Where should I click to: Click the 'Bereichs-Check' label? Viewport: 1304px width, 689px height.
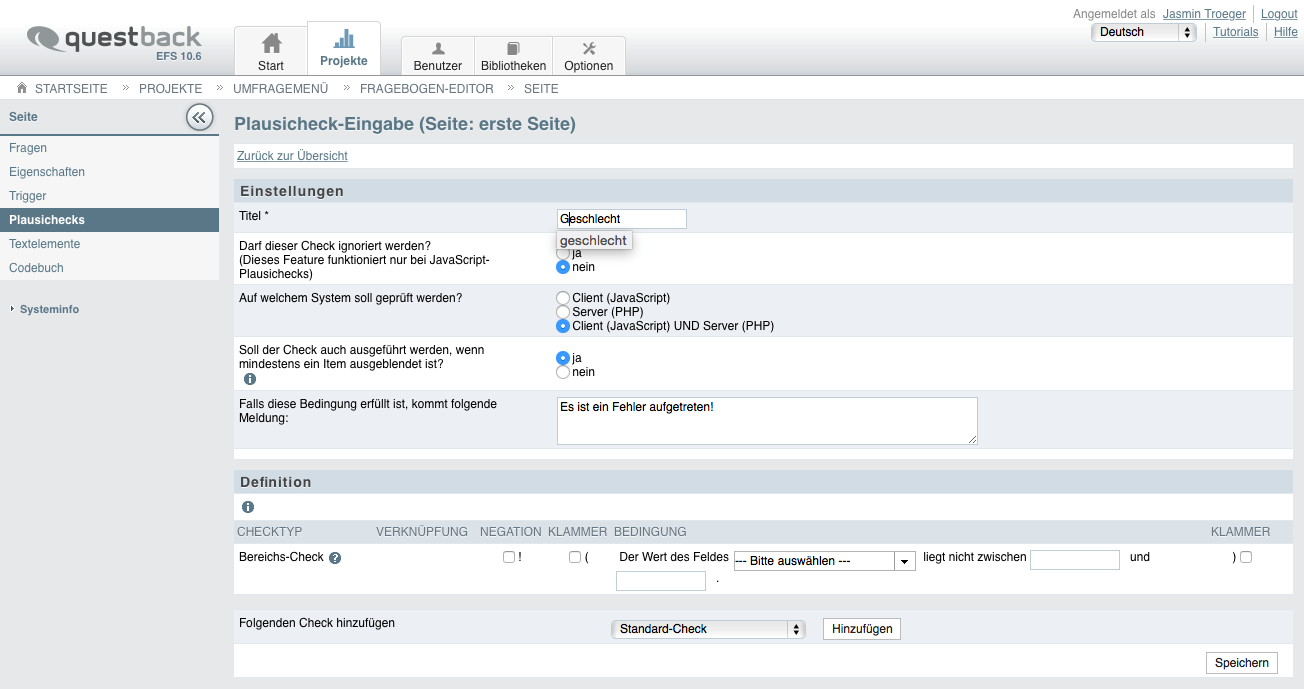pyautogui.click(x=281, y=557)
